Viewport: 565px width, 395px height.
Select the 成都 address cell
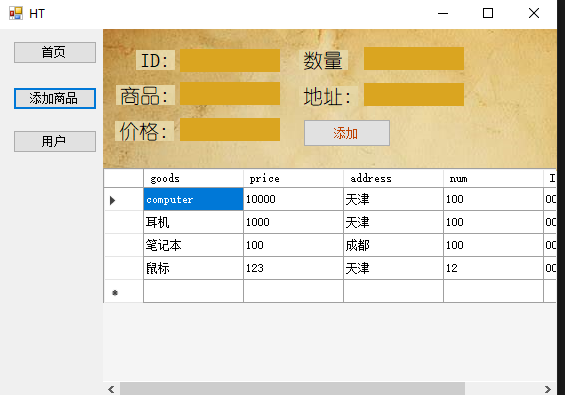coord(393,245)
